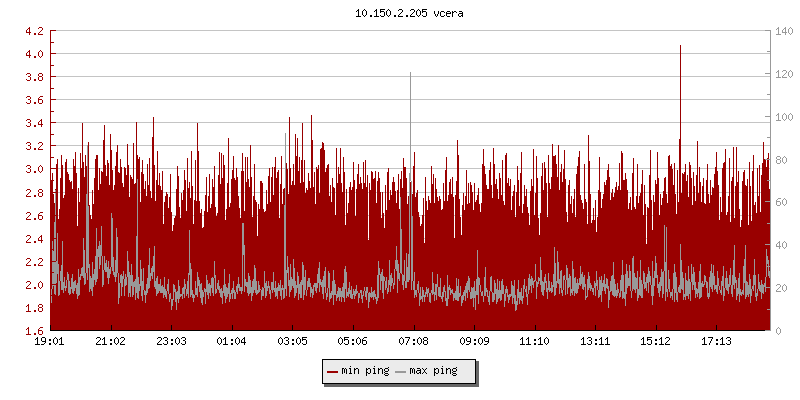This screenshot has height=400, width=800.
Task: Select the 03:05 time axis label
Action: 292,342
